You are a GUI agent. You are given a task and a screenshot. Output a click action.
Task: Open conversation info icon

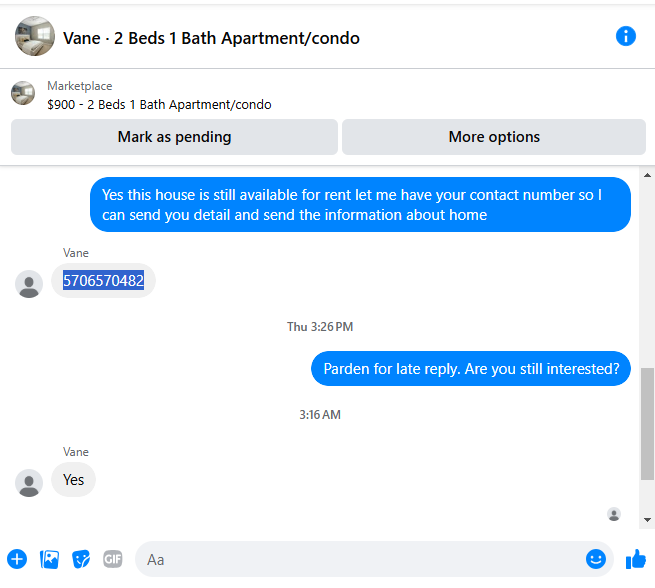pos(625,36)
